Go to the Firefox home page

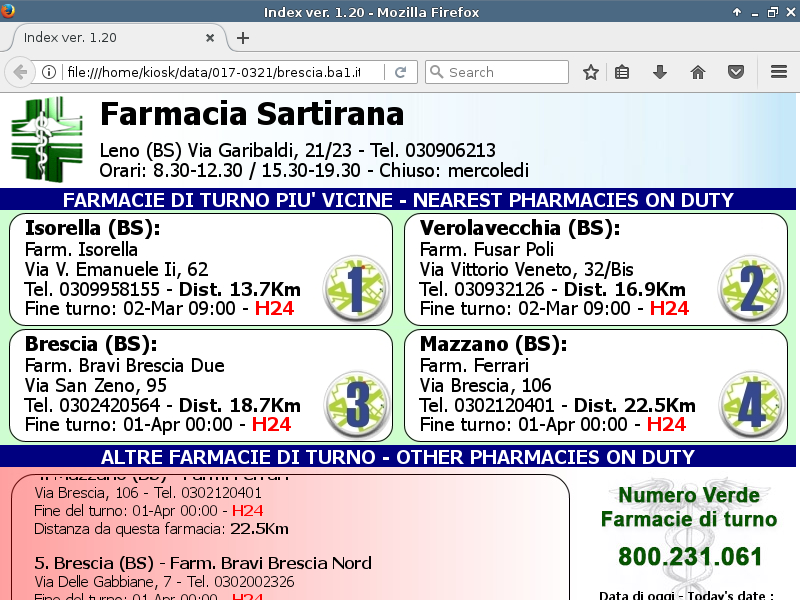click(x=698, y=72)
